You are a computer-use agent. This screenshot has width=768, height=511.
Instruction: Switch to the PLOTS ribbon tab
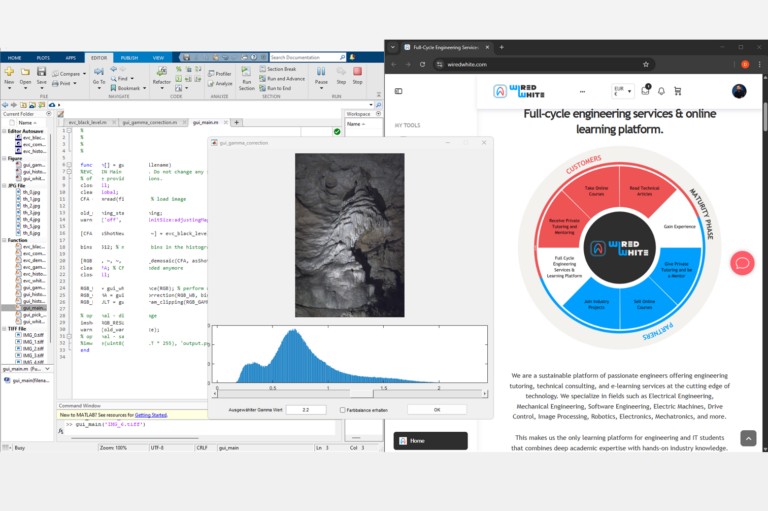click(x=43, y=58)
